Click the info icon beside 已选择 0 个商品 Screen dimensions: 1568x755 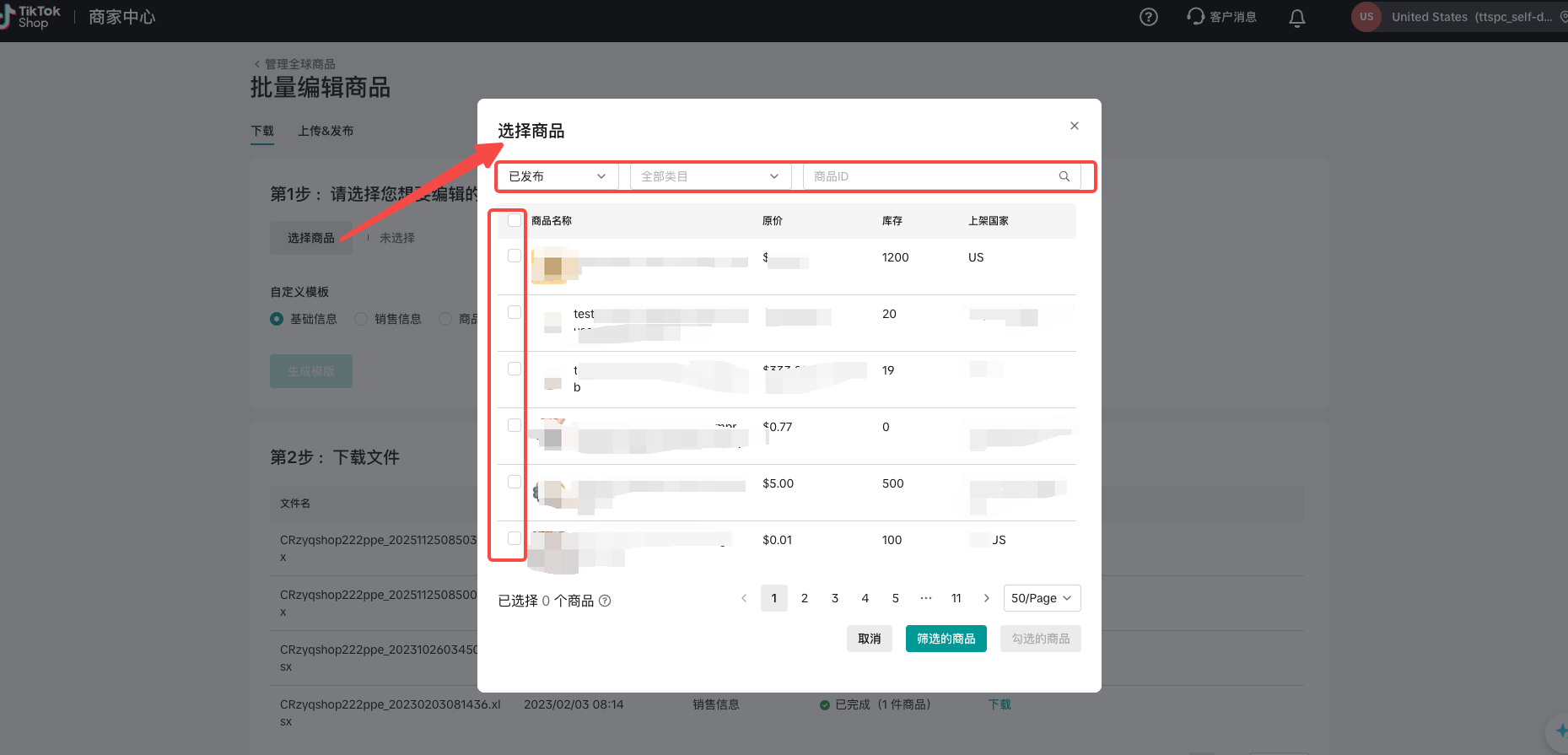tap(605, 601)
